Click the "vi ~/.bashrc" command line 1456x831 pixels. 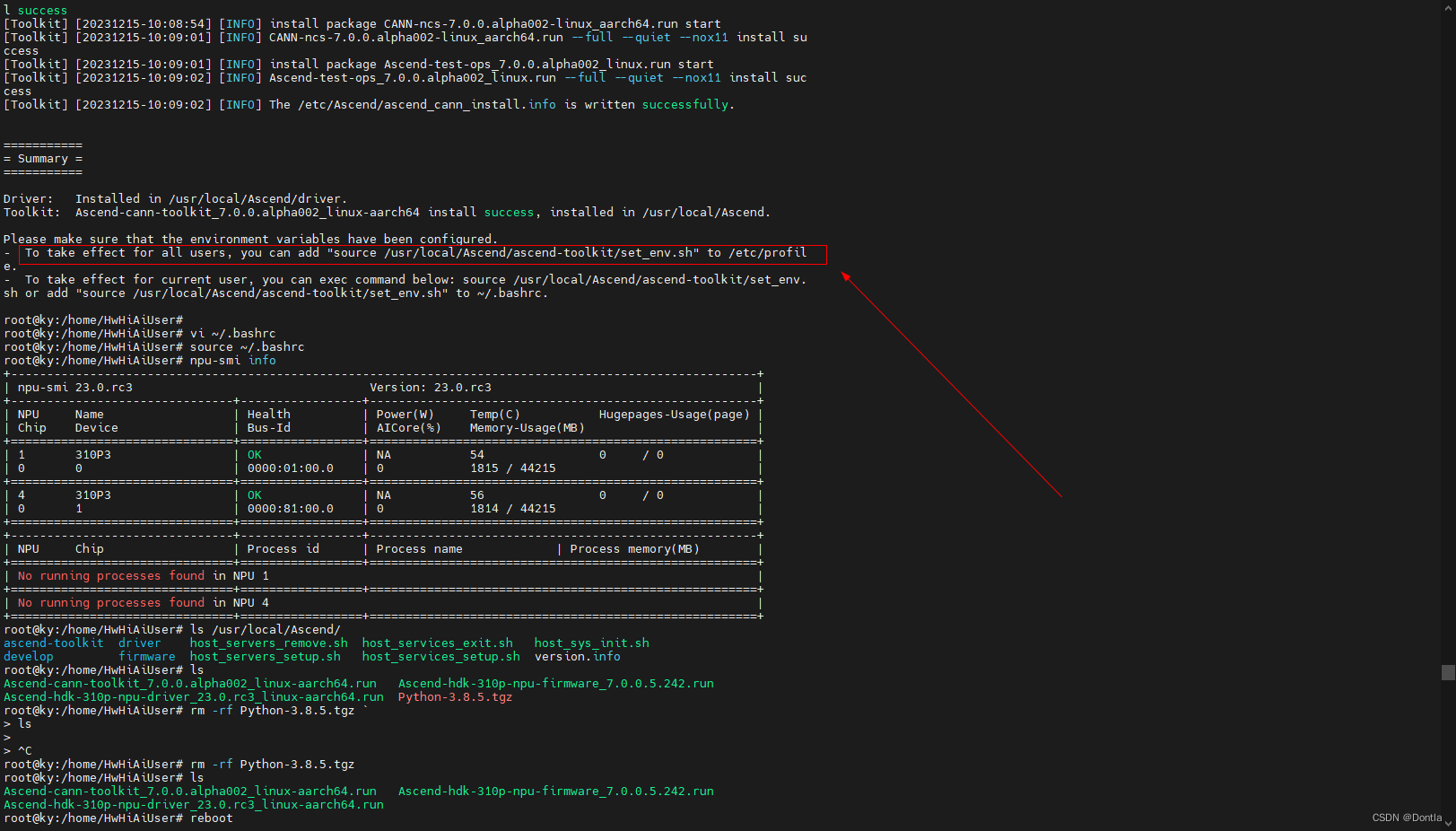tap(232, 334)
